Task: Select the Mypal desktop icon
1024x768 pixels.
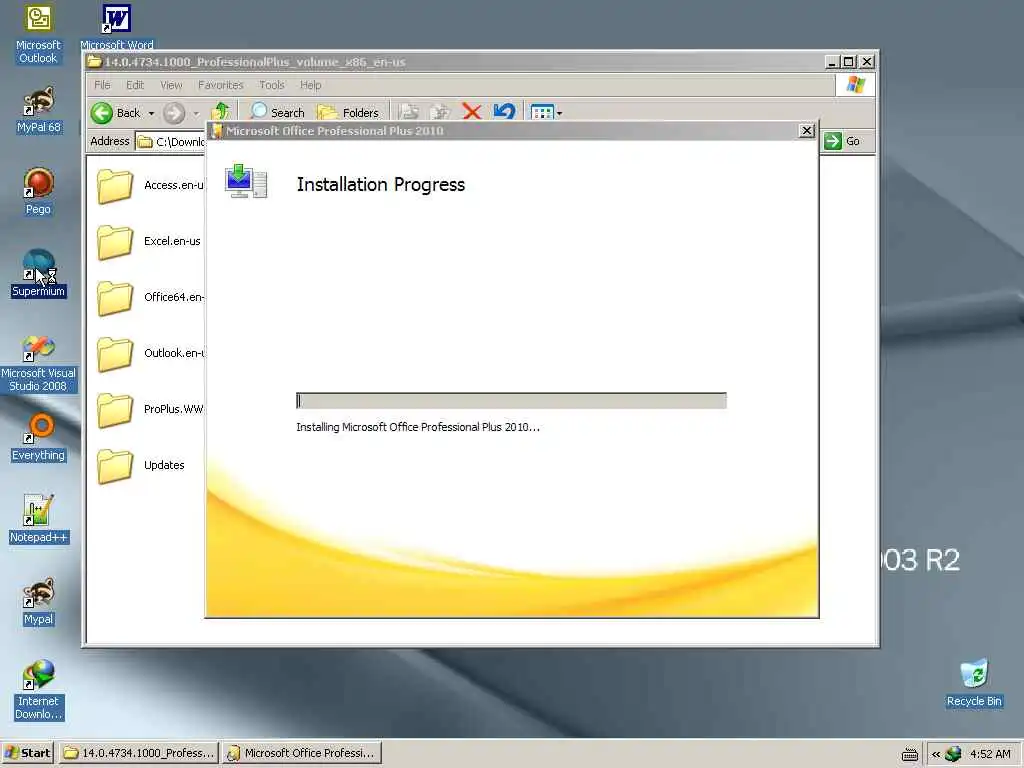Action: tap(39, 601)
